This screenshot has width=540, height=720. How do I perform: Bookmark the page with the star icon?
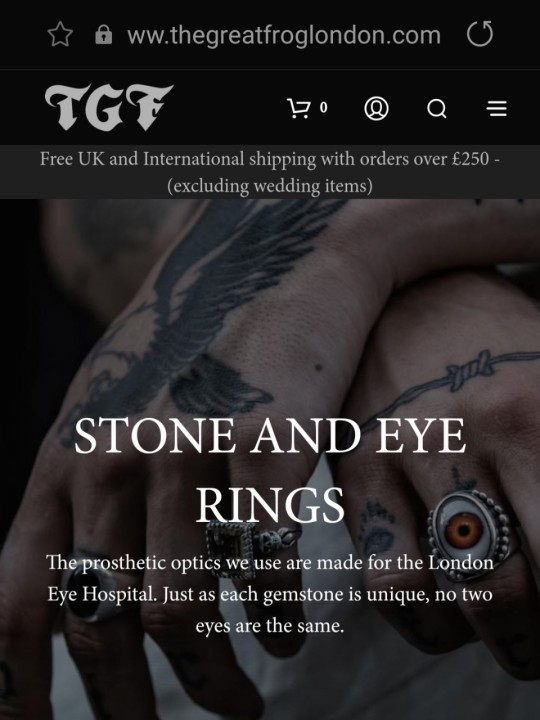pyautogui.click(x=60, y=35)
